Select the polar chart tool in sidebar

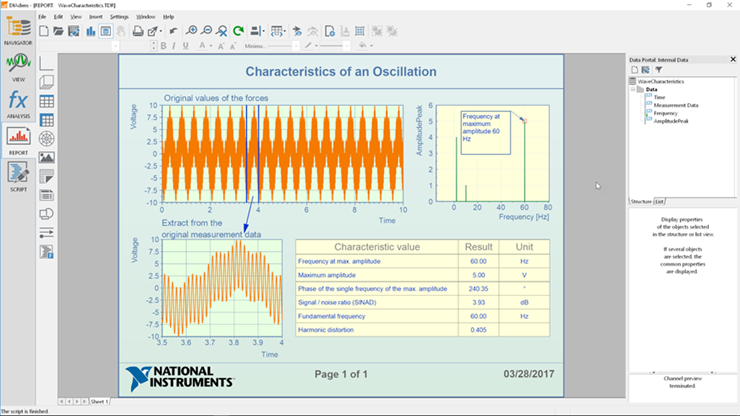click(46, 138)
